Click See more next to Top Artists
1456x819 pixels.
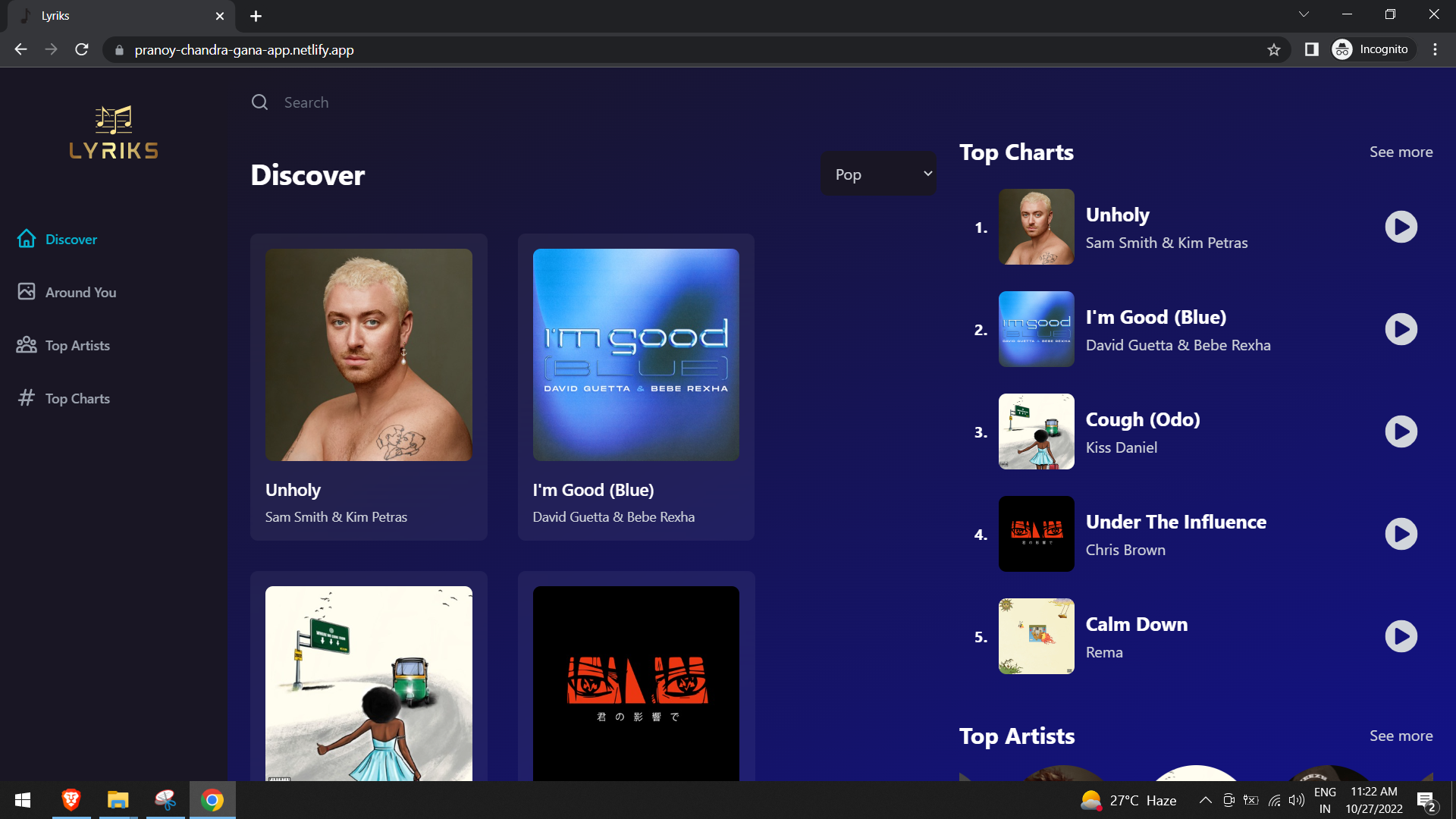pos(1401,736)
